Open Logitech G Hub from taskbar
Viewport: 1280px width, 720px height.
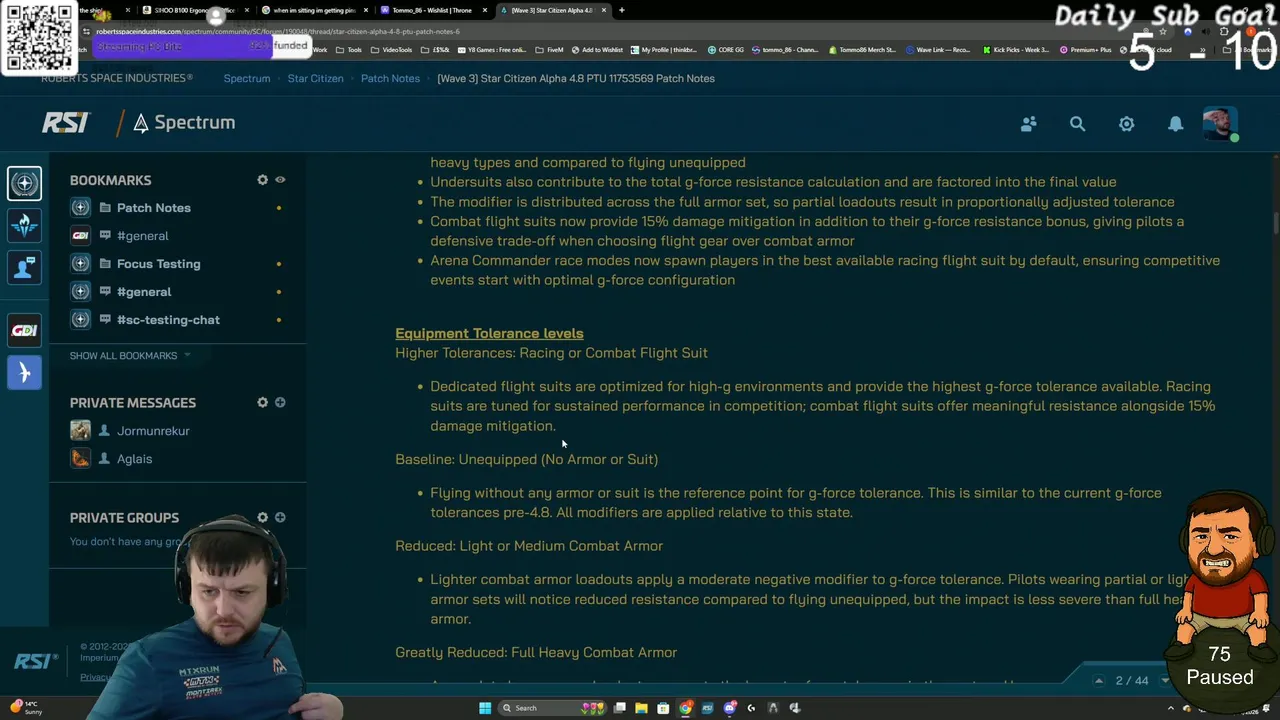(751, 708)
